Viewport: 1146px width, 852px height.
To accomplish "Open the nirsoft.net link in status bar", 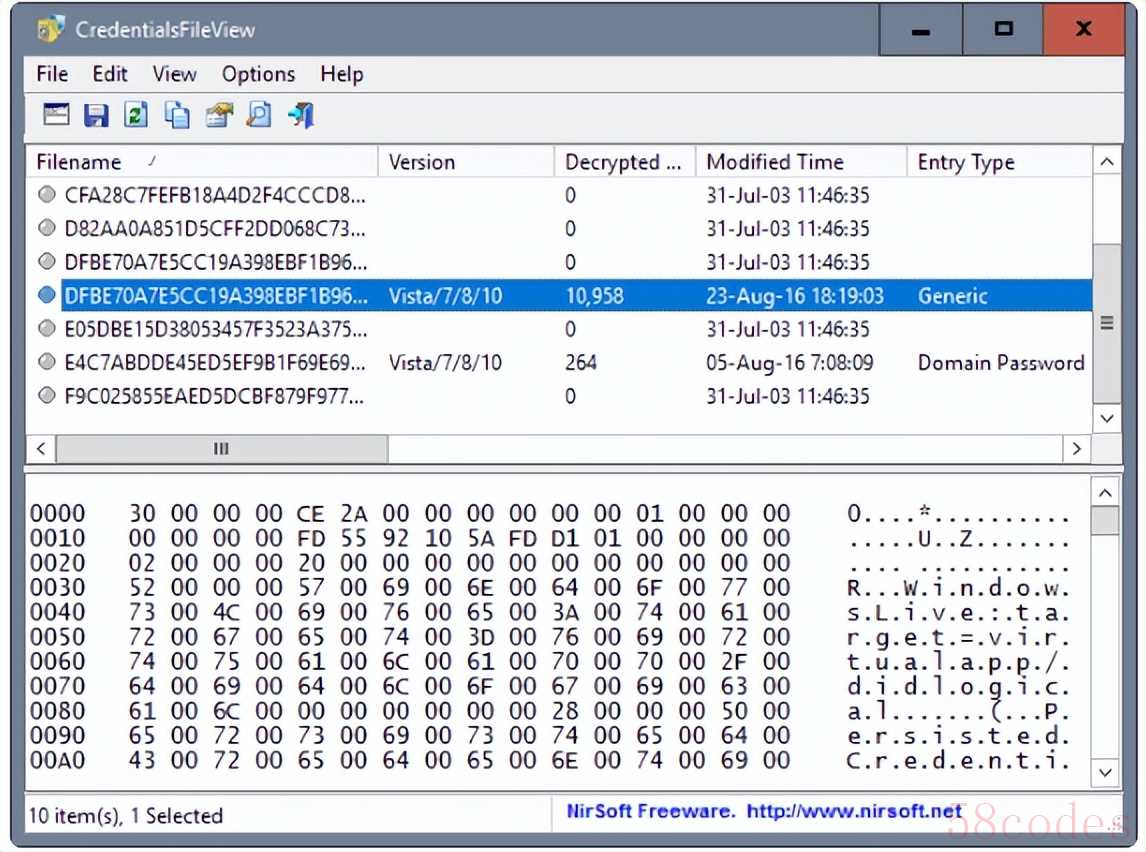I will click(855, 812).
